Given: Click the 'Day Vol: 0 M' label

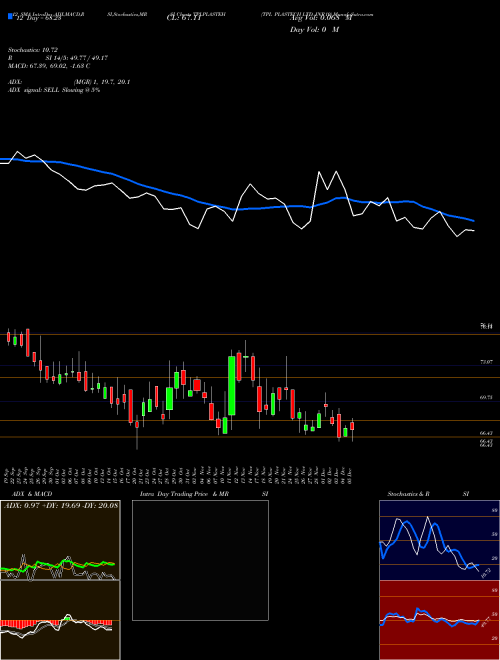Looking at the screenshot, I should (314, 30).
